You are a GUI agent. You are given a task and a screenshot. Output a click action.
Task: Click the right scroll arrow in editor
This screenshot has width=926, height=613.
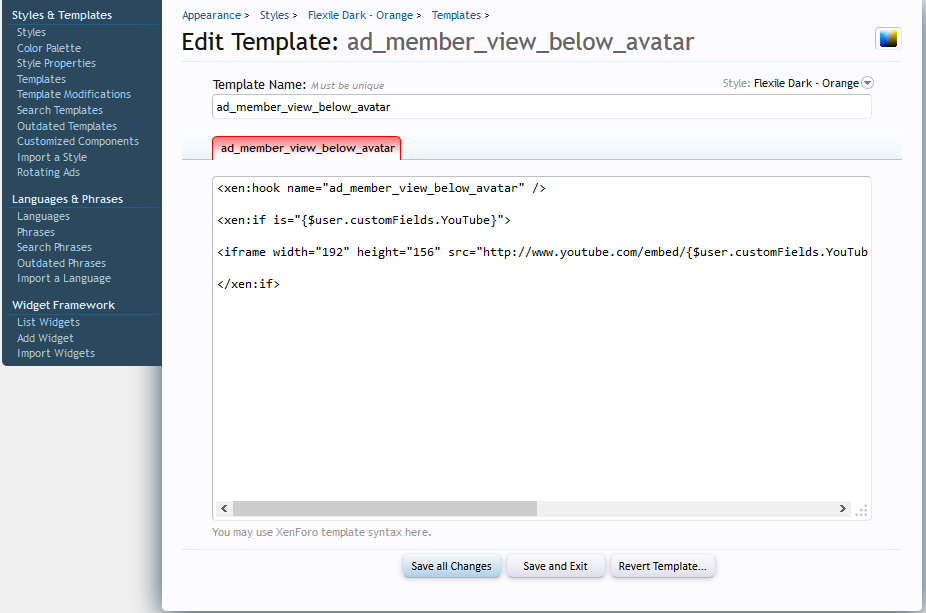tap(843, 508)
